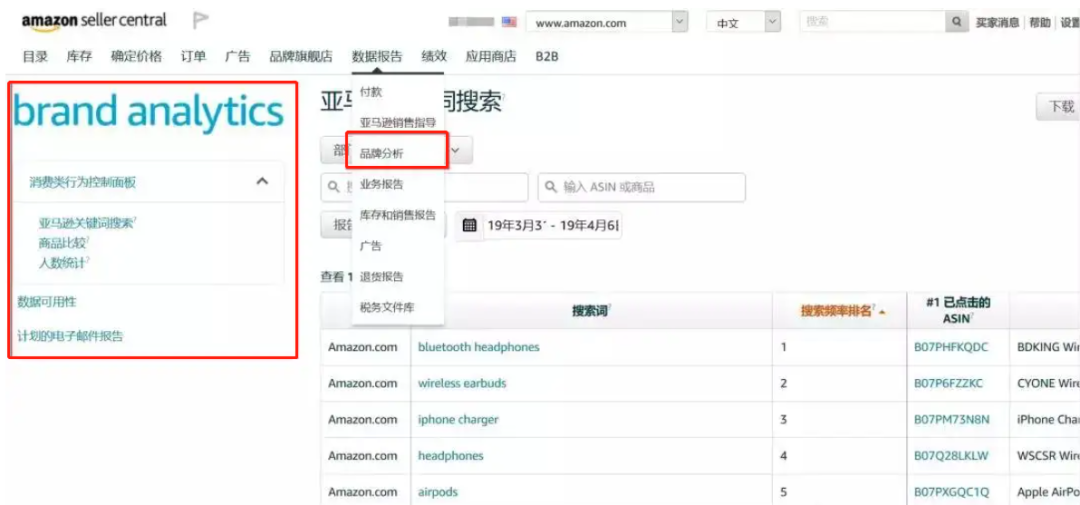Open the 应用商店 menu

click(x=490, y=56)
